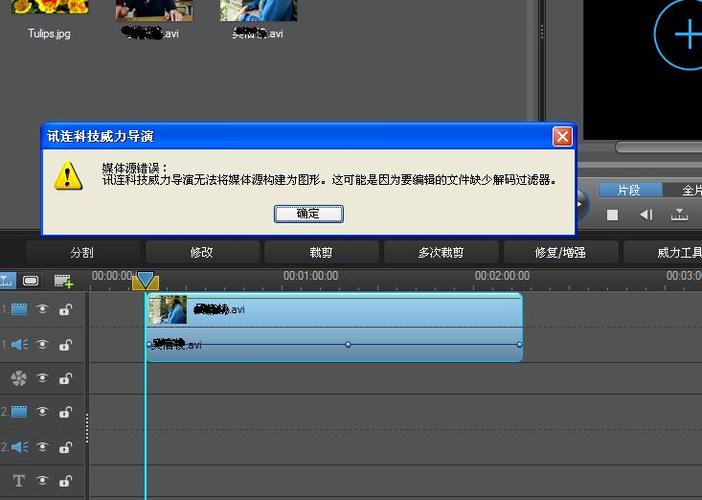Select the storyboard view icon
Image resolution: width=702 pixels, height=500 pixels.
click(30, 281)
